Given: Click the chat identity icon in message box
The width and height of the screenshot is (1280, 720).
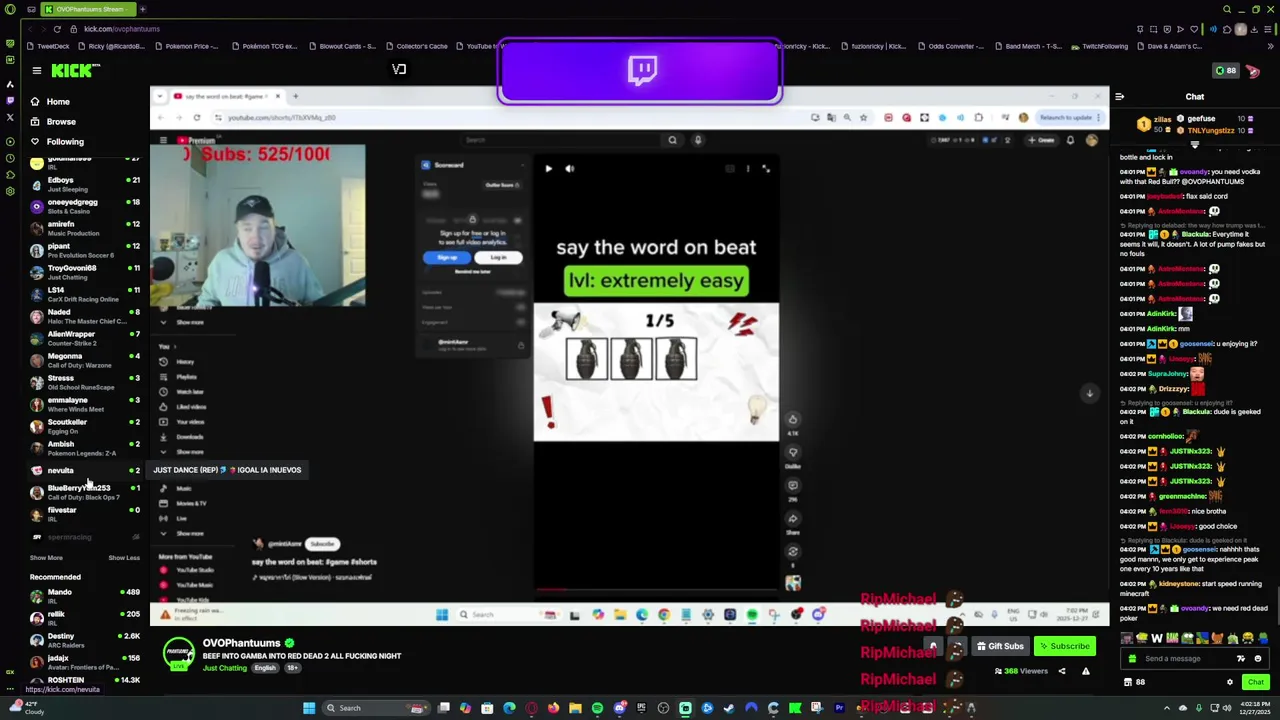Looking at the screenshot, I should click(1132, 659).
